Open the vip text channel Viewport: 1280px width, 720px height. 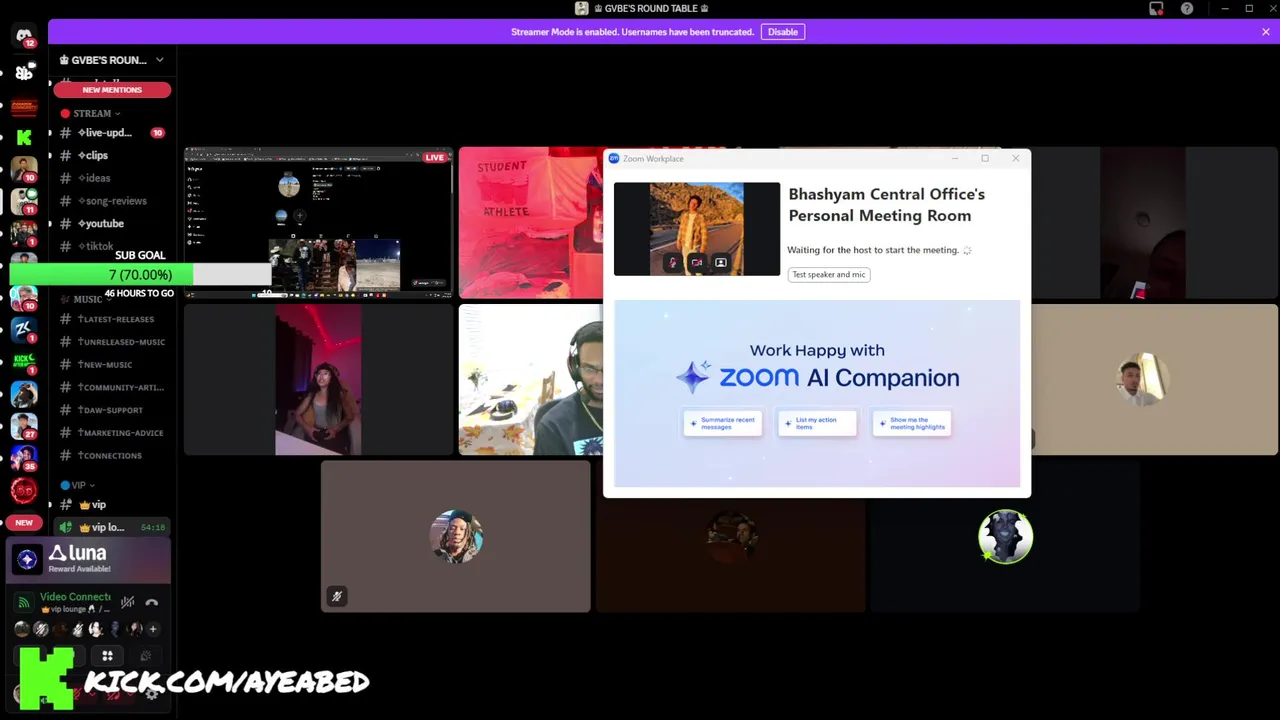tap(112, 505)
